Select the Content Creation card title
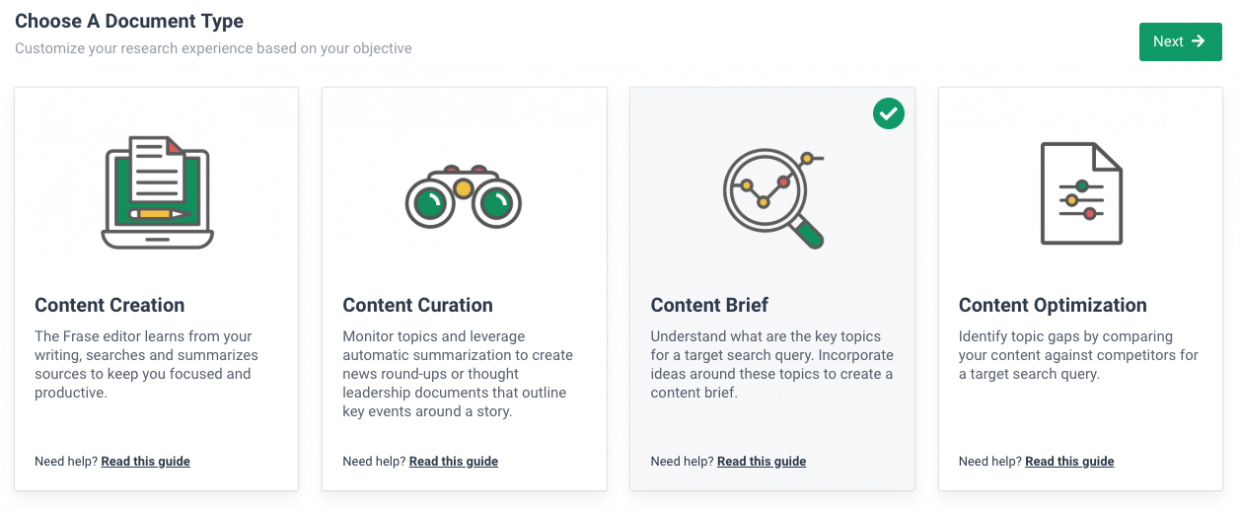 pos(110,305)
